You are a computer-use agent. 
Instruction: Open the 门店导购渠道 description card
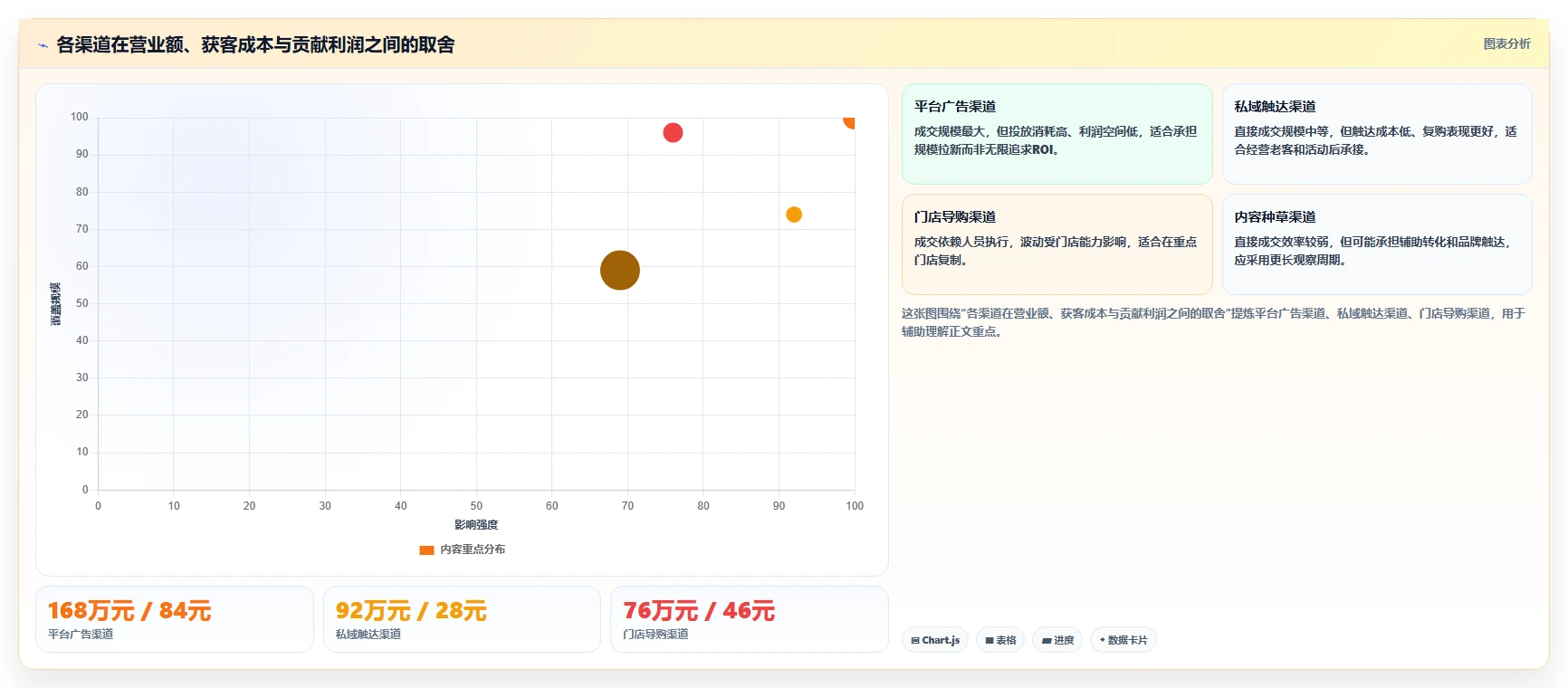tap(1056, 244)
